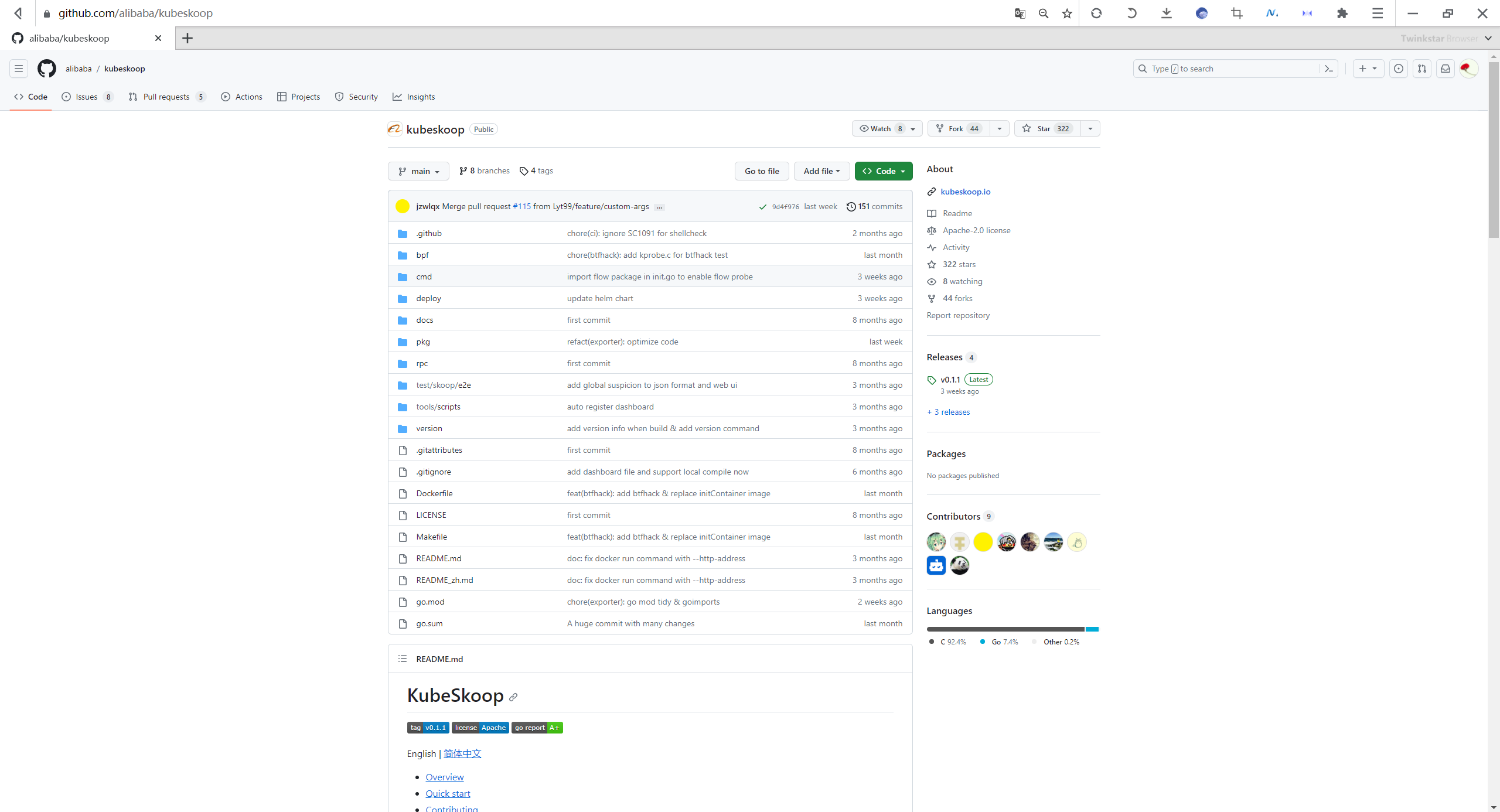Open the Star lists dropdown arrow
The image size is (1500, 812).
1090,128
